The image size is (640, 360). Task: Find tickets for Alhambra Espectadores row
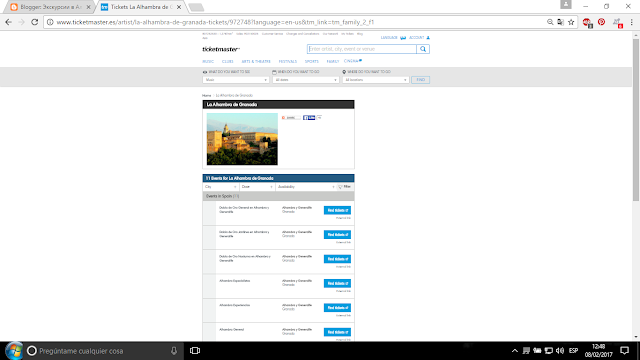tap(337, 283)
